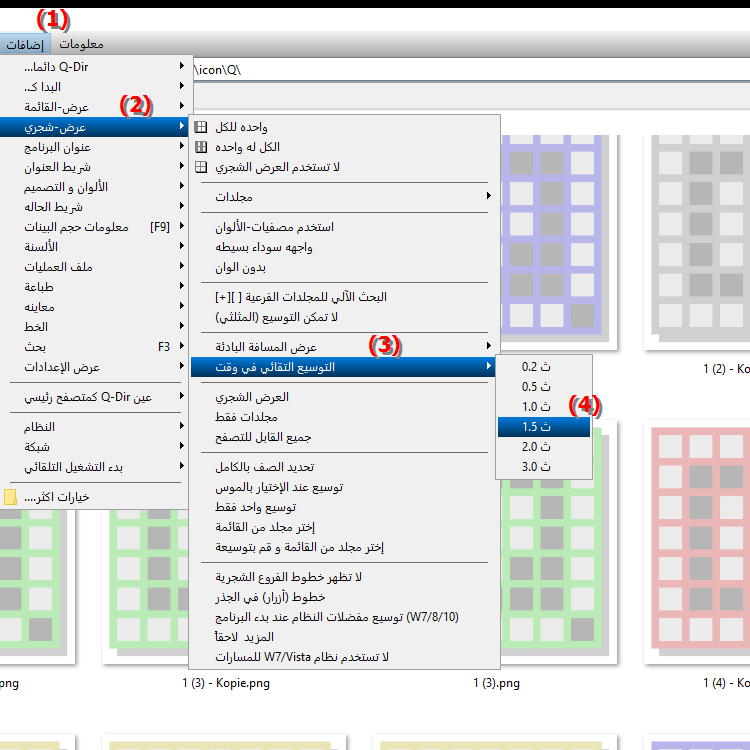Choose the '3.0 ث' delay option
Image resolution: width=750 pixels, height=750 pixels.
[x=544, y=467]
